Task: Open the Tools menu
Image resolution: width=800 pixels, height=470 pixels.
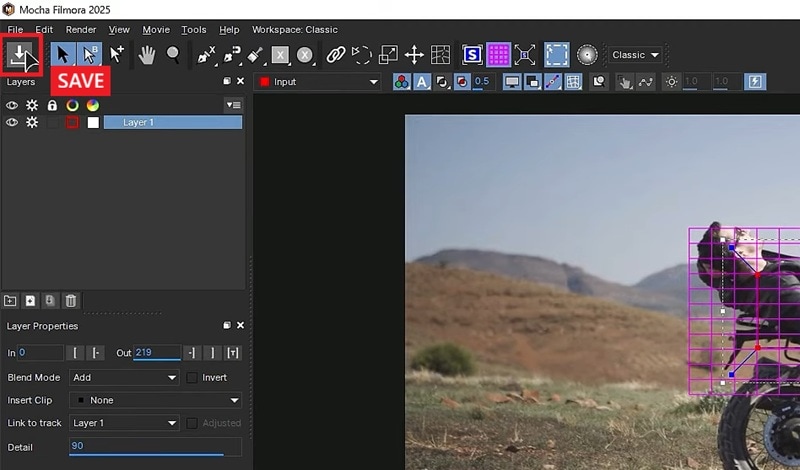Action: pos(194,30)
